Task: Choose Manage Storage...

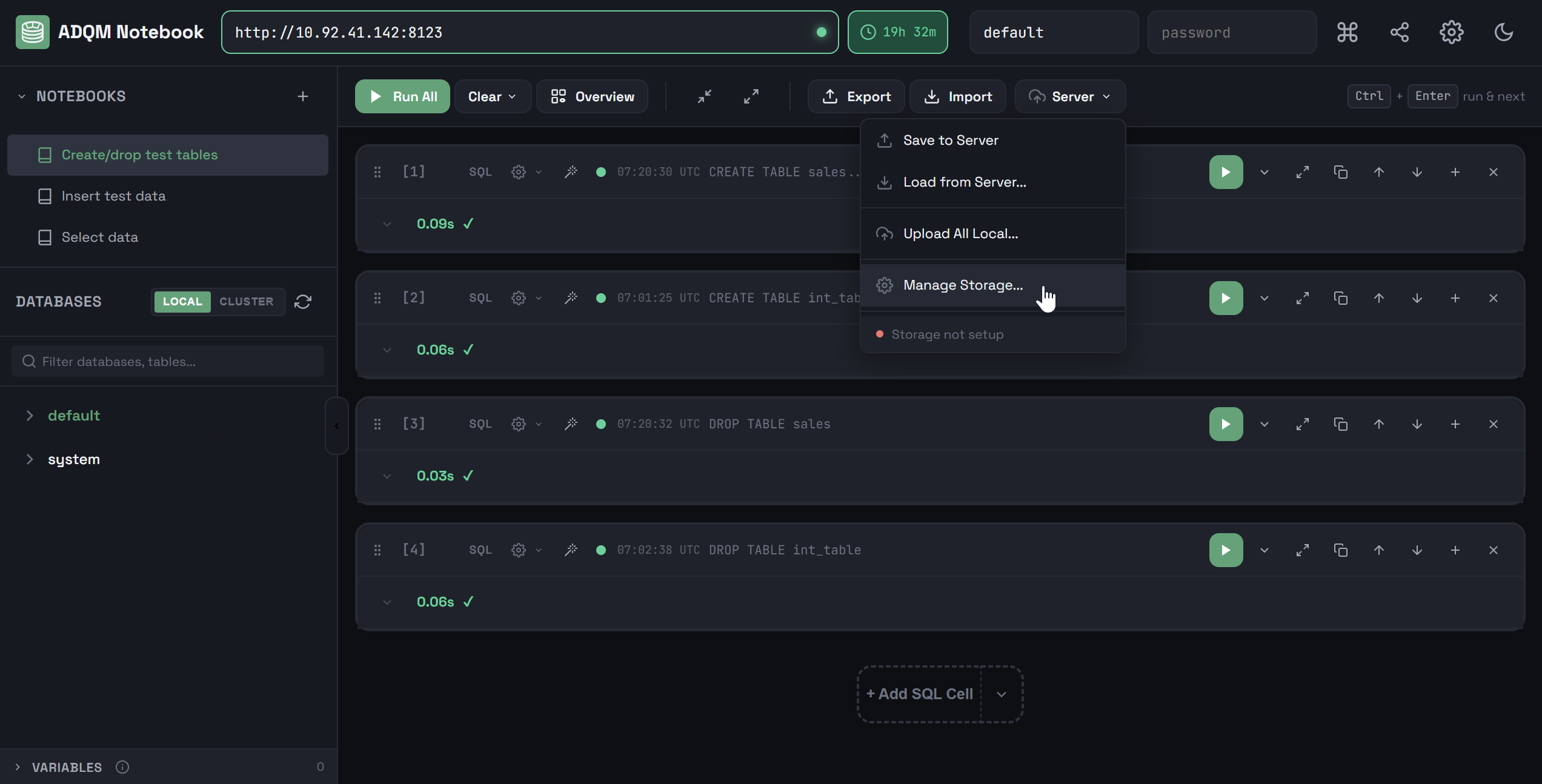Action: coord(992,285)
